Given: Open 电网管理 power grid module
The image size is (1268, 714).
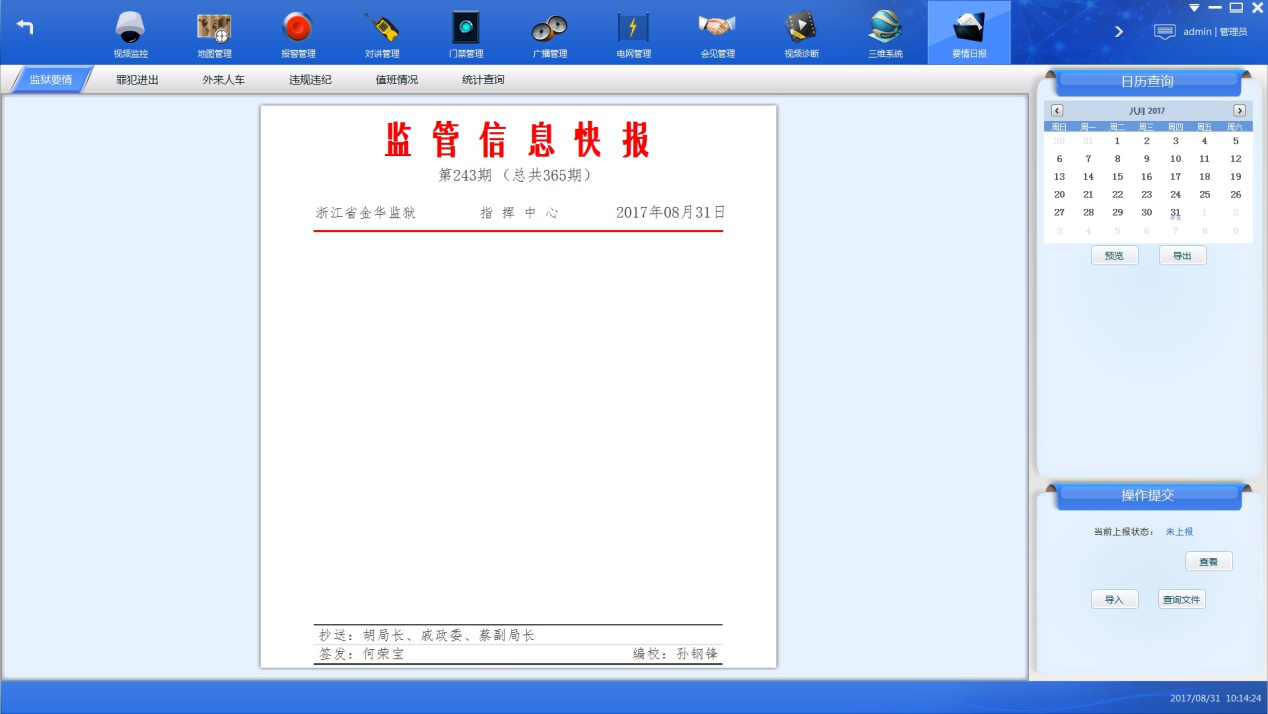Looking at the screenshot, I should 633,33.
